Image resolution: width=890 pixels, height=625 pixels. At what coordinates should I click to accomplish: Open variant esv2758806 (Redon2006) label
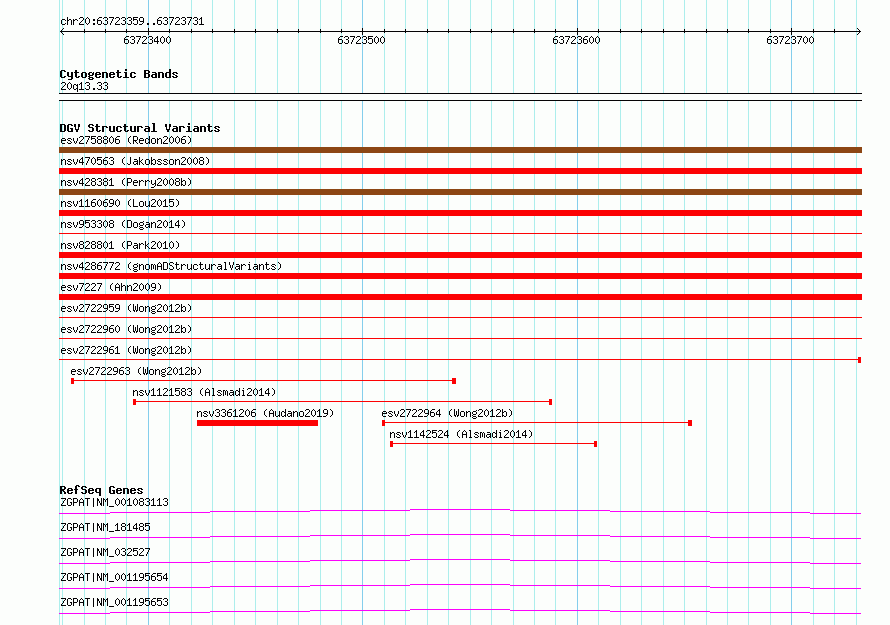click(x=126, y=140)
